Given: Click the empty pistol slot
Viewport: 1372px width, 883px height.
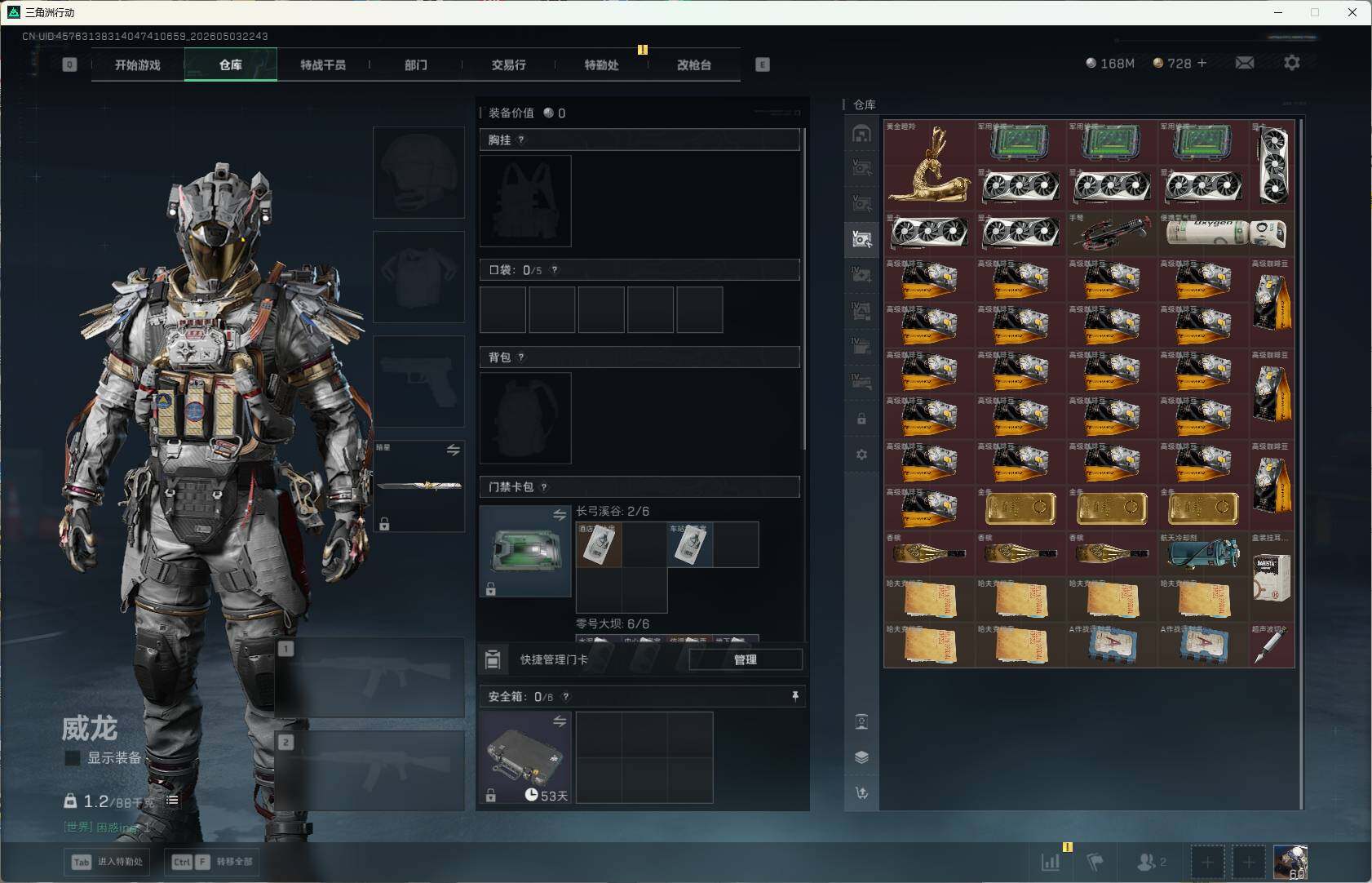Looking at the screenshot, I should click(x=419, y=381).
